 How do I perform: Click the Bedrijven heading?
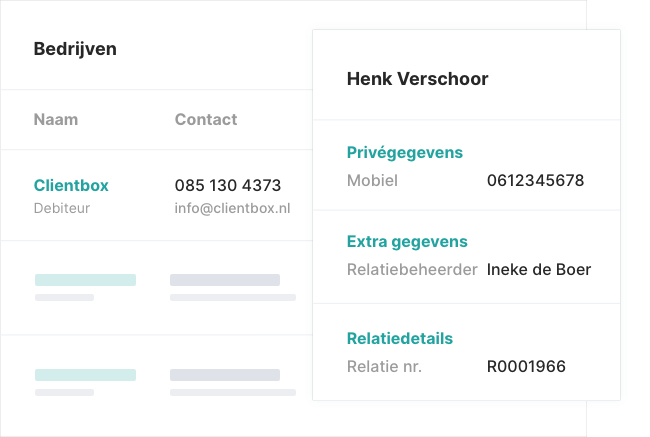(75, 49)
